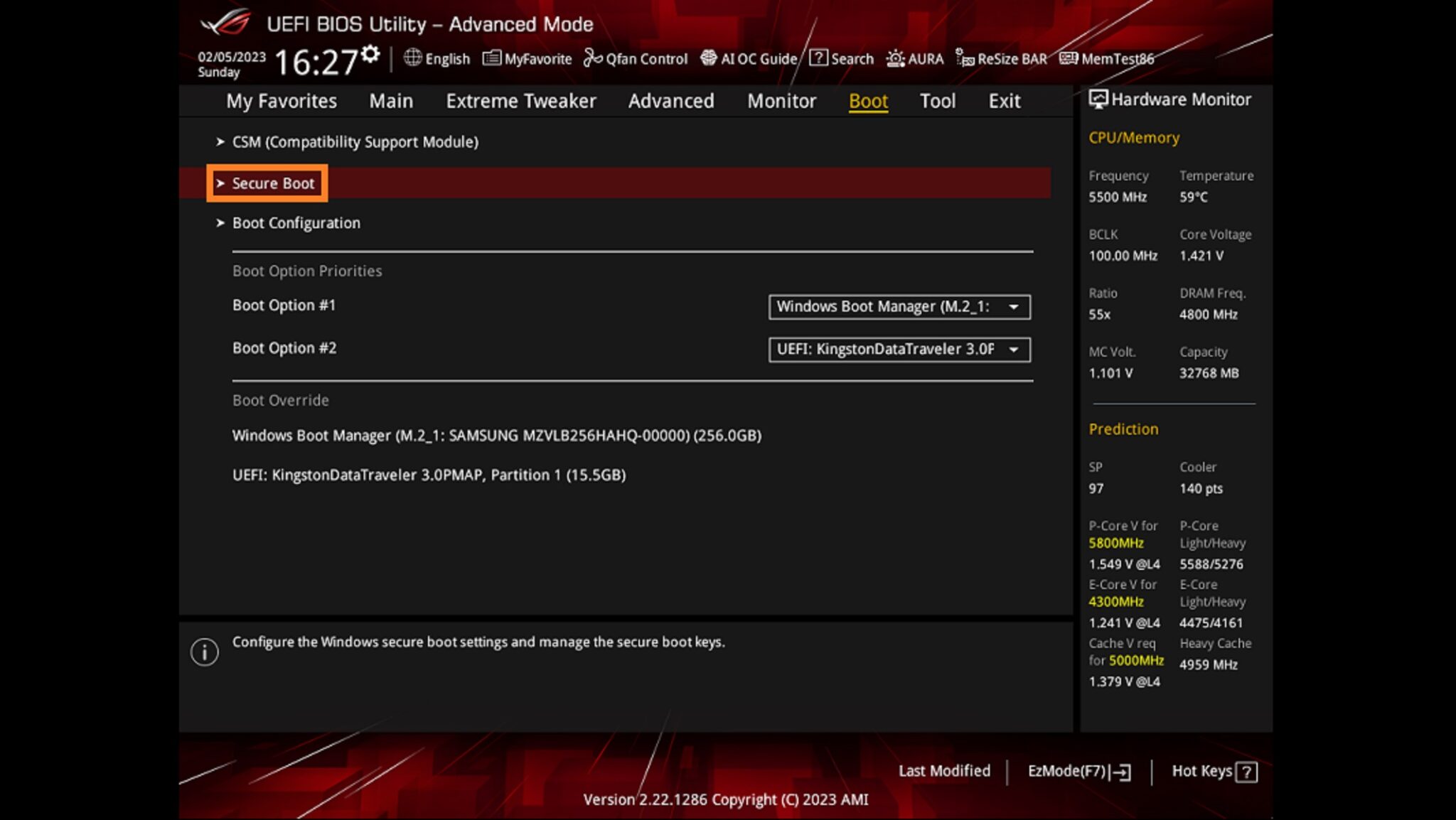Open MyFavorite from the top toolbar
Image resolution: width=1456 pixels, height=820 pixels.
pos(528,59)
